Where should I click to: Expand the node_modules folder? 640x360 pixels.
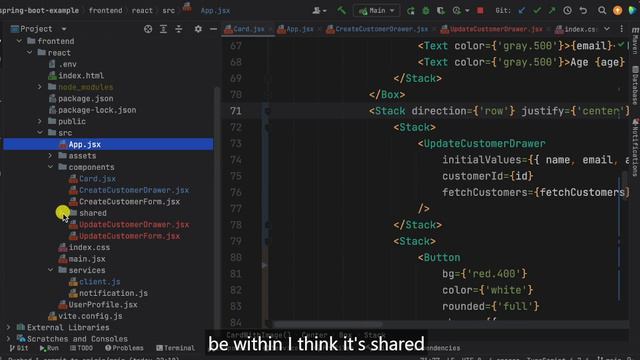click(40, 87)
